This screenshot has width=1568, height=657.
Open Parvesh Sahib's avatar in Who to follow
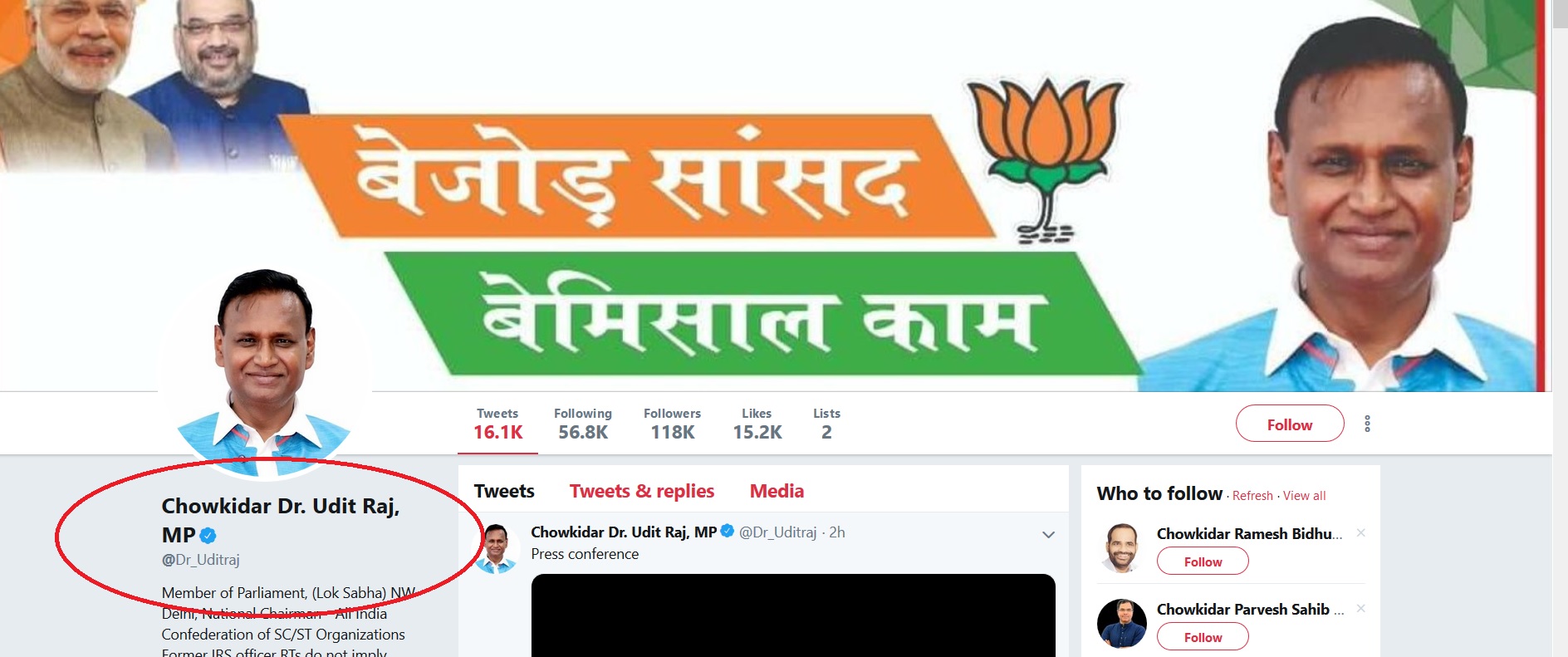1121,624
